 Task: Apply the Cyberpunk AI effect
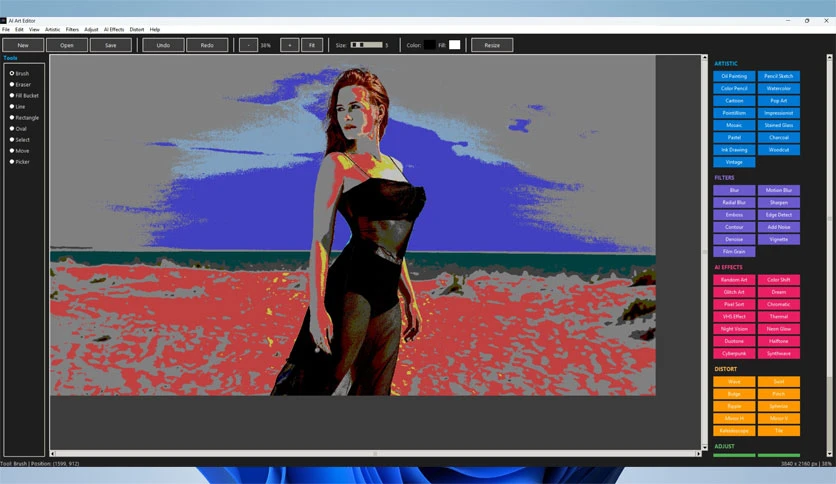(734, 353)
